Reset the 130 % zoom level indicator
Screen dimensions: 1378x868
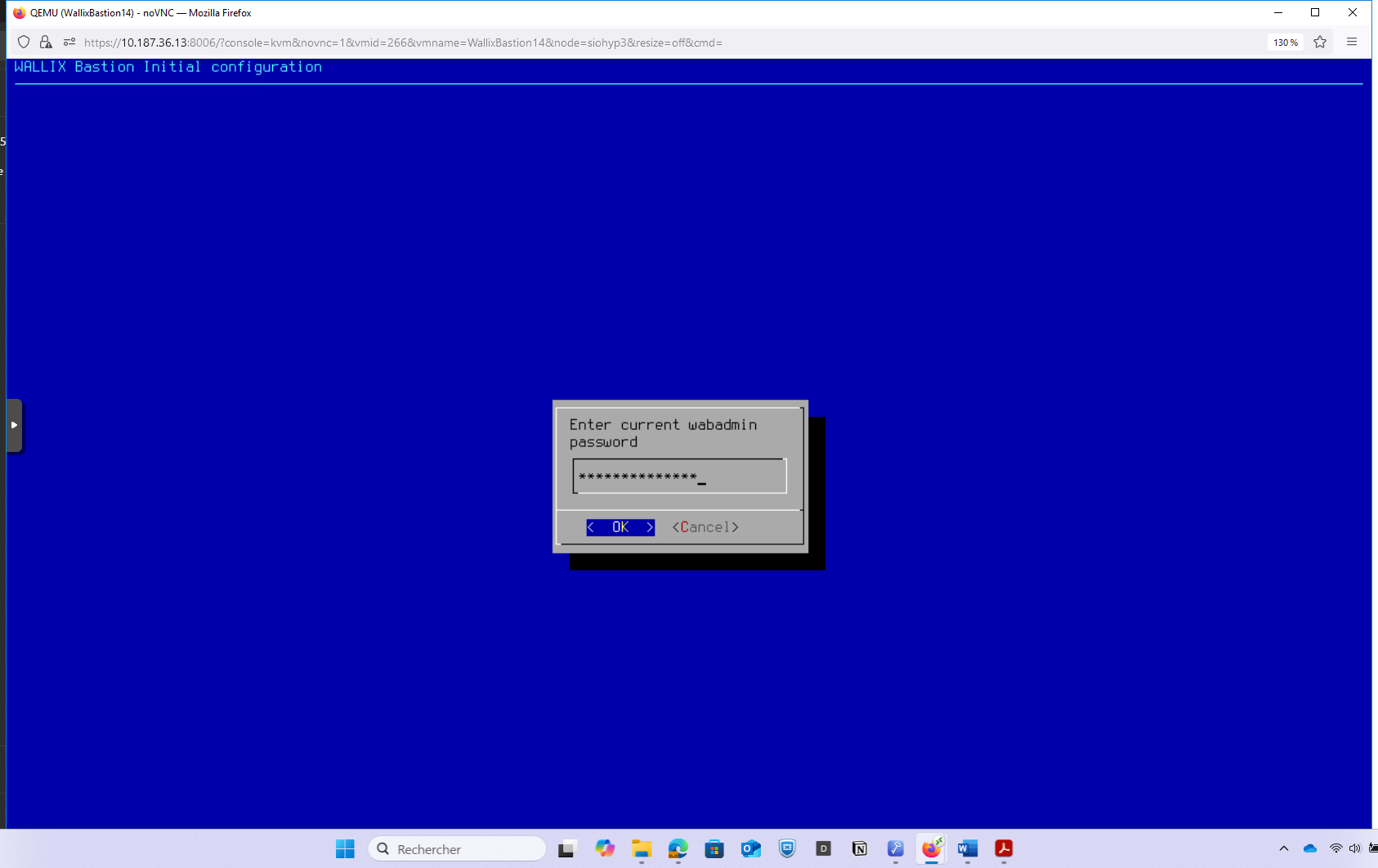coord(1285,43)
